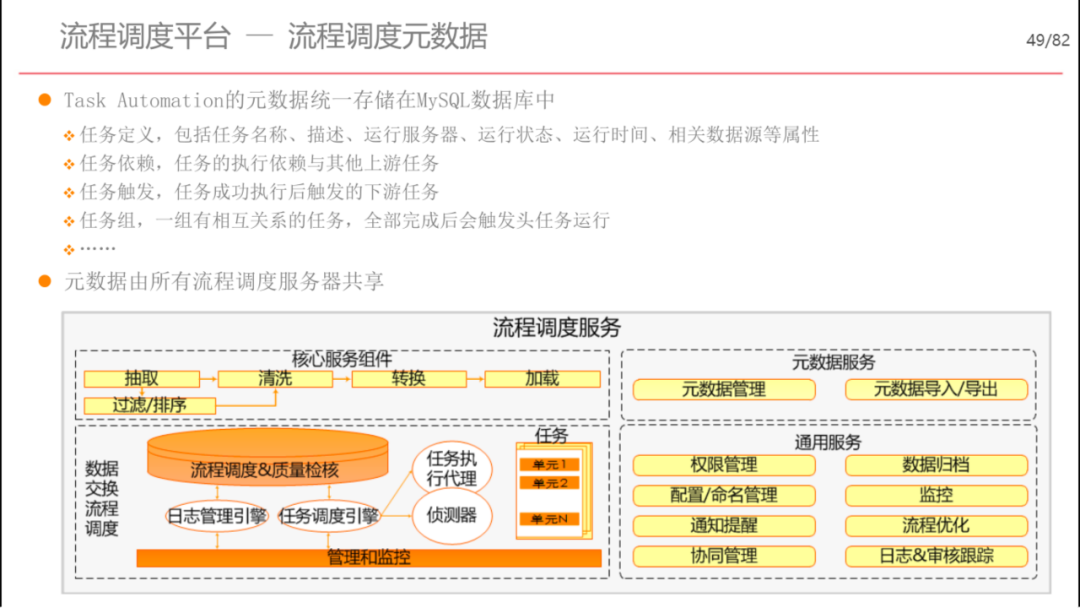Select the 过滤/排序 box

[149, 406]
